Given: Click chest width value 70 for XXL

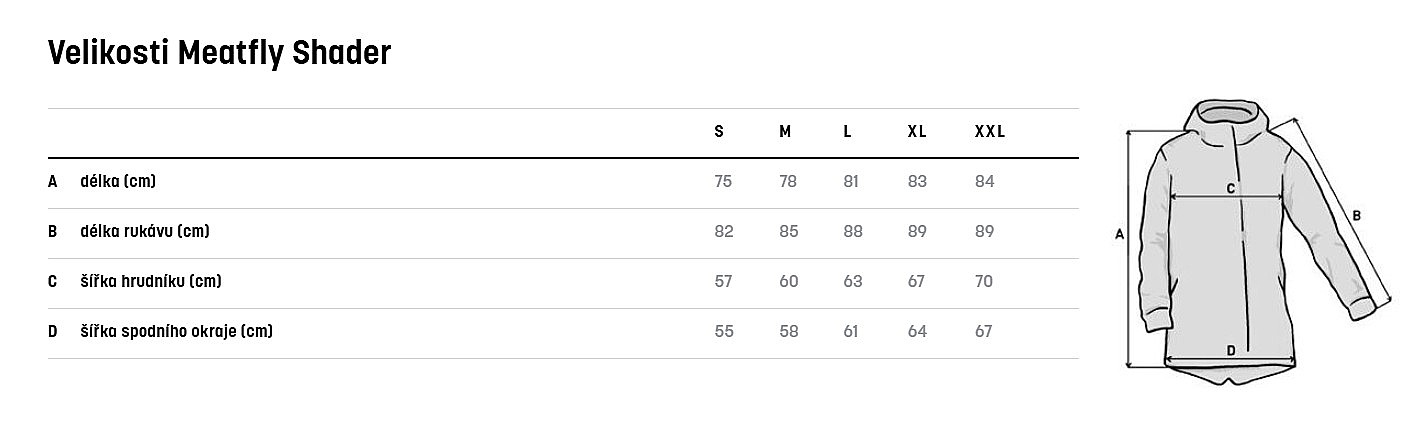Looking at the screenshot, I should pos(983,282).
